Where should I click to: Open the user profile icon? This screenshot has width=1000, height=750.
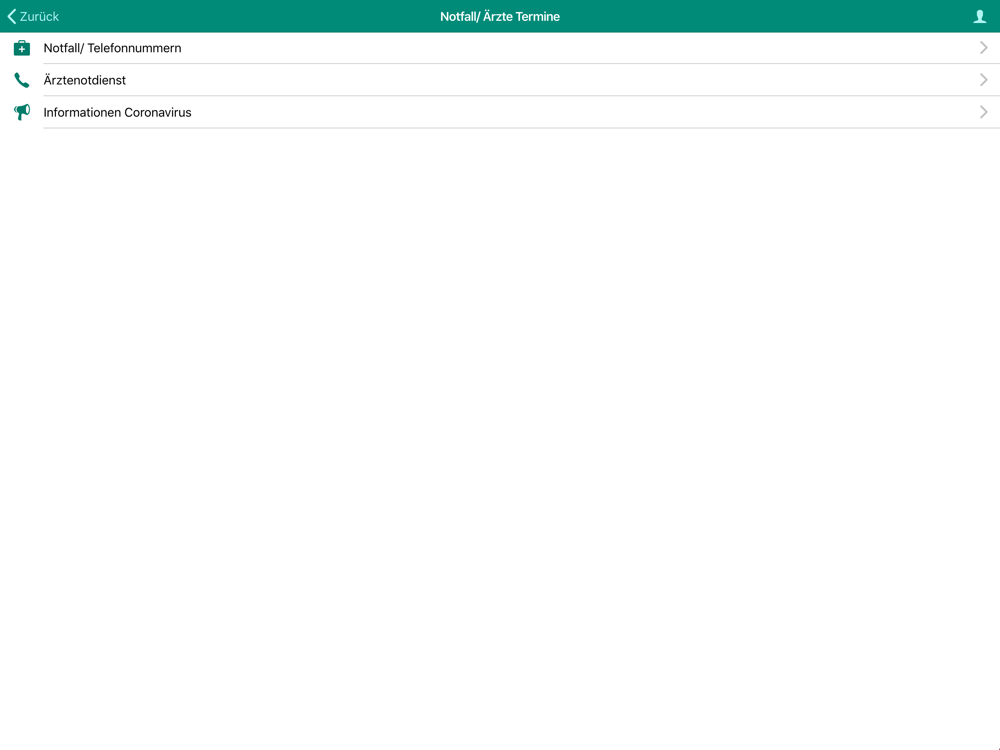point(980,17)
